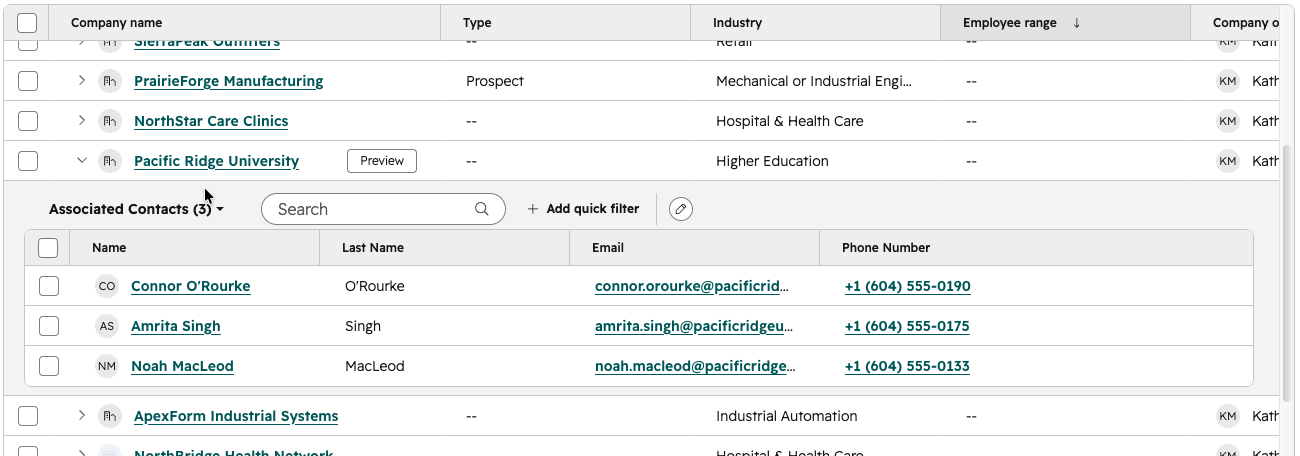The width and height of the screenshot is (1300, 456).
Task: Click the Mechanical or Industrial Engi… industry cell
Action: [x=814, y=81]
